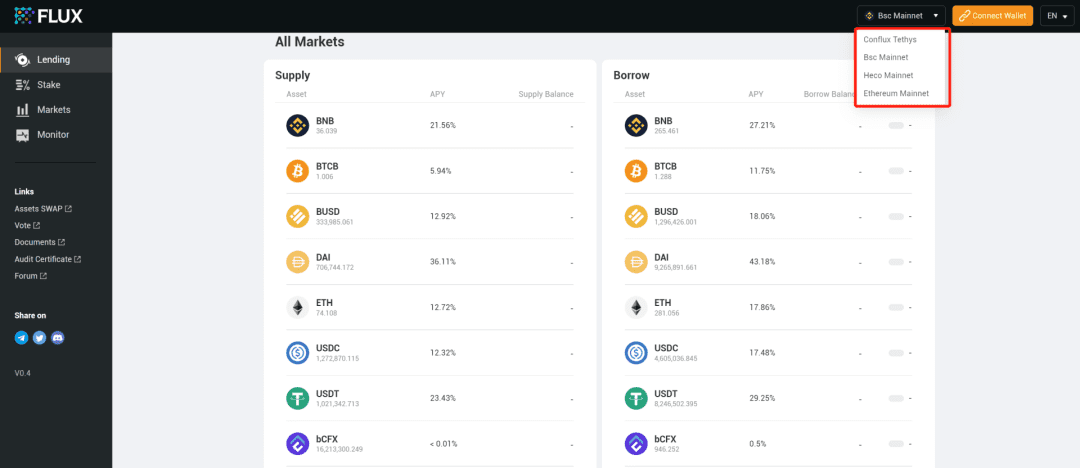Click the DAI coin icon in Supply
Image resolution: width=1080 pixels, height=468 pixels.
click(298, 262)
